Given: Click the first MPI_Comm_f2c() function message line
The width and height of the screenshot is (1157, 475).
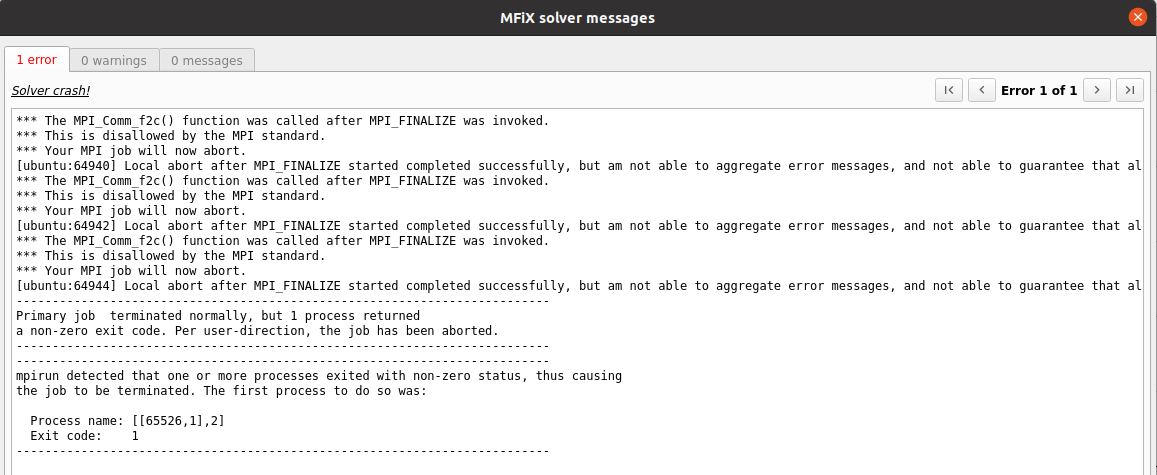Looking at the screenshot, I should pyautogui.click(x=283, y=121).
